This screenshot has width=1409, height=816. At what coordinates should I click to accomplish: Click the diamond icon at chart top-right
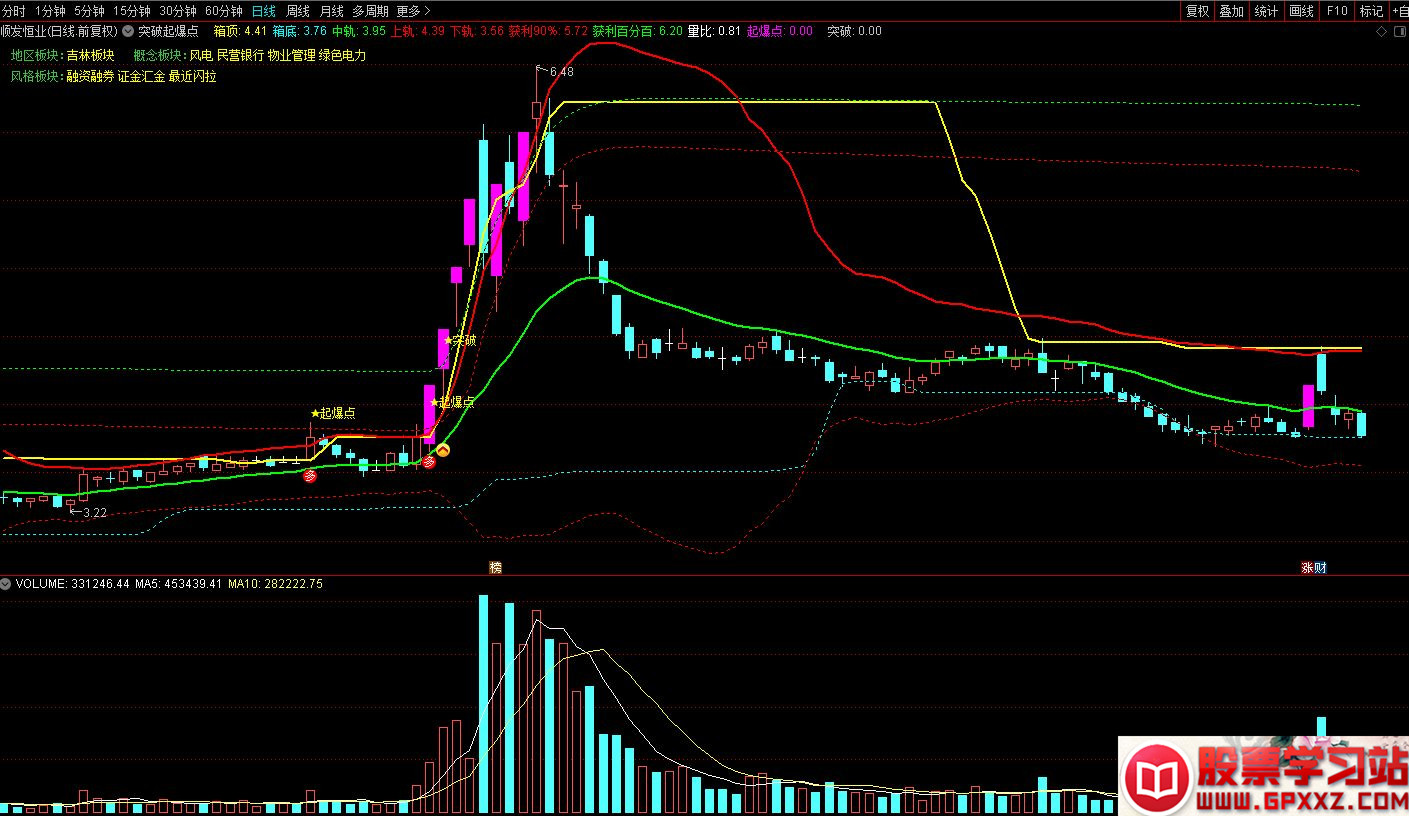click(1382, 31)
